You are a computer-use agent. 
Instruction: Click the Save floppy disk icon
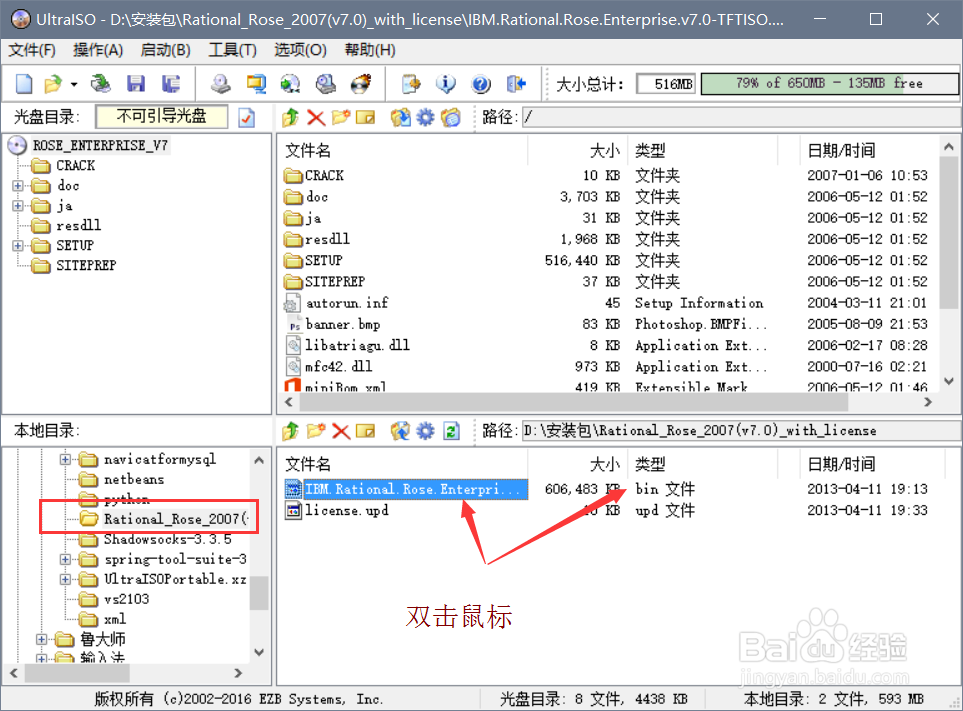pos(136,84)
